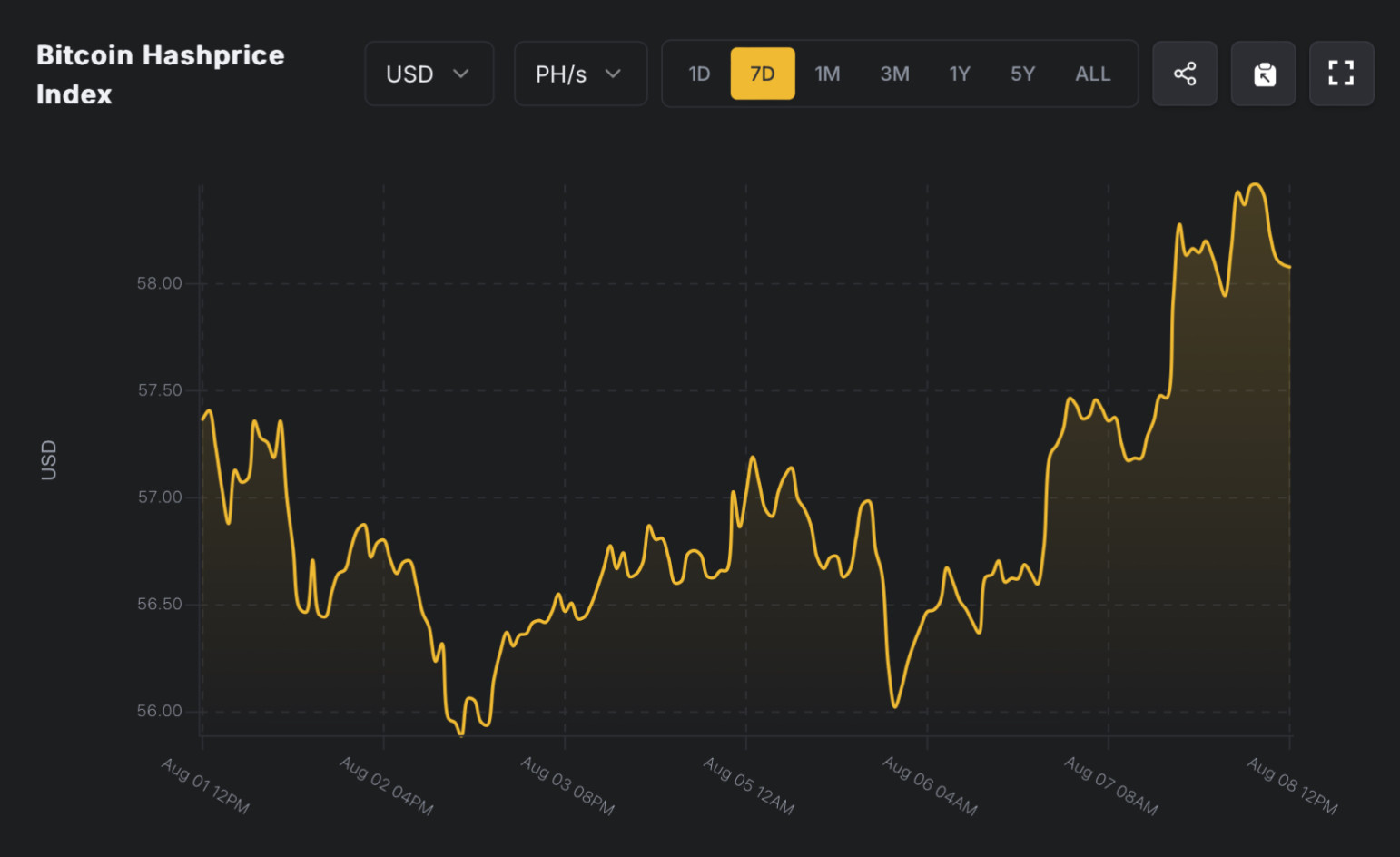This screenshot has height=857, width=1400.
Task: Click the share icon button
Action: 1184,74
